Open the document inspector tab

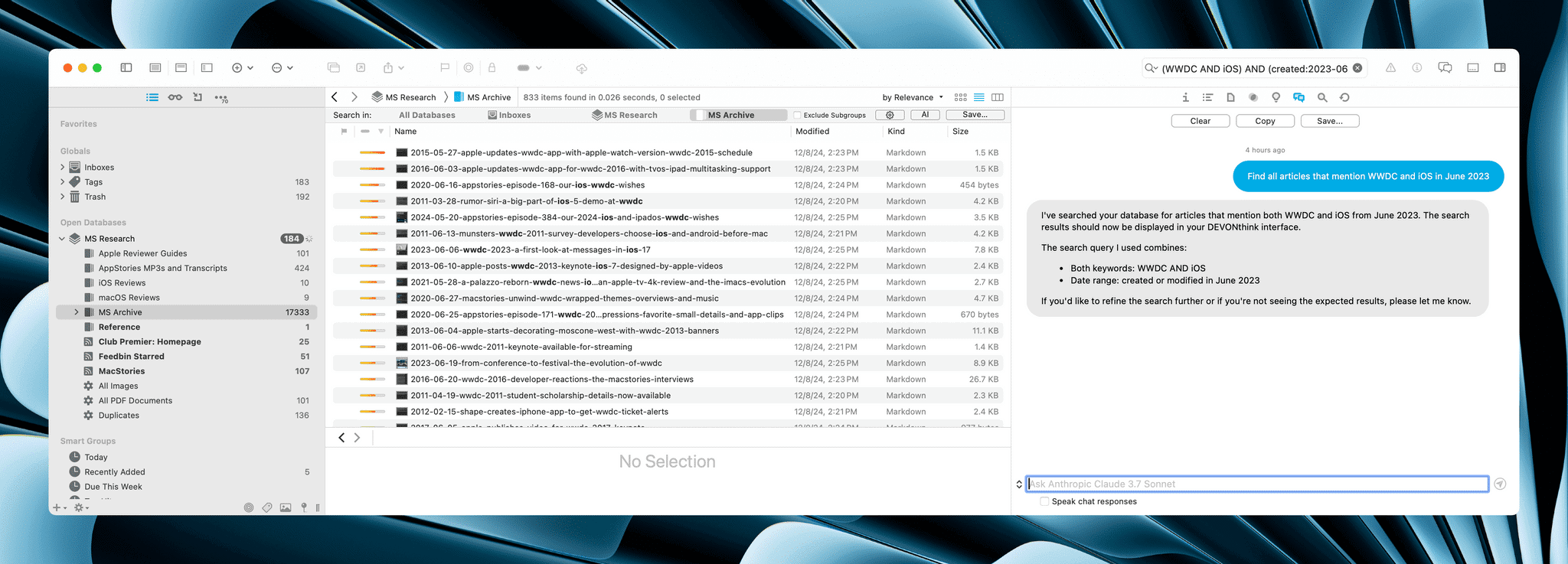(1230, 97)
